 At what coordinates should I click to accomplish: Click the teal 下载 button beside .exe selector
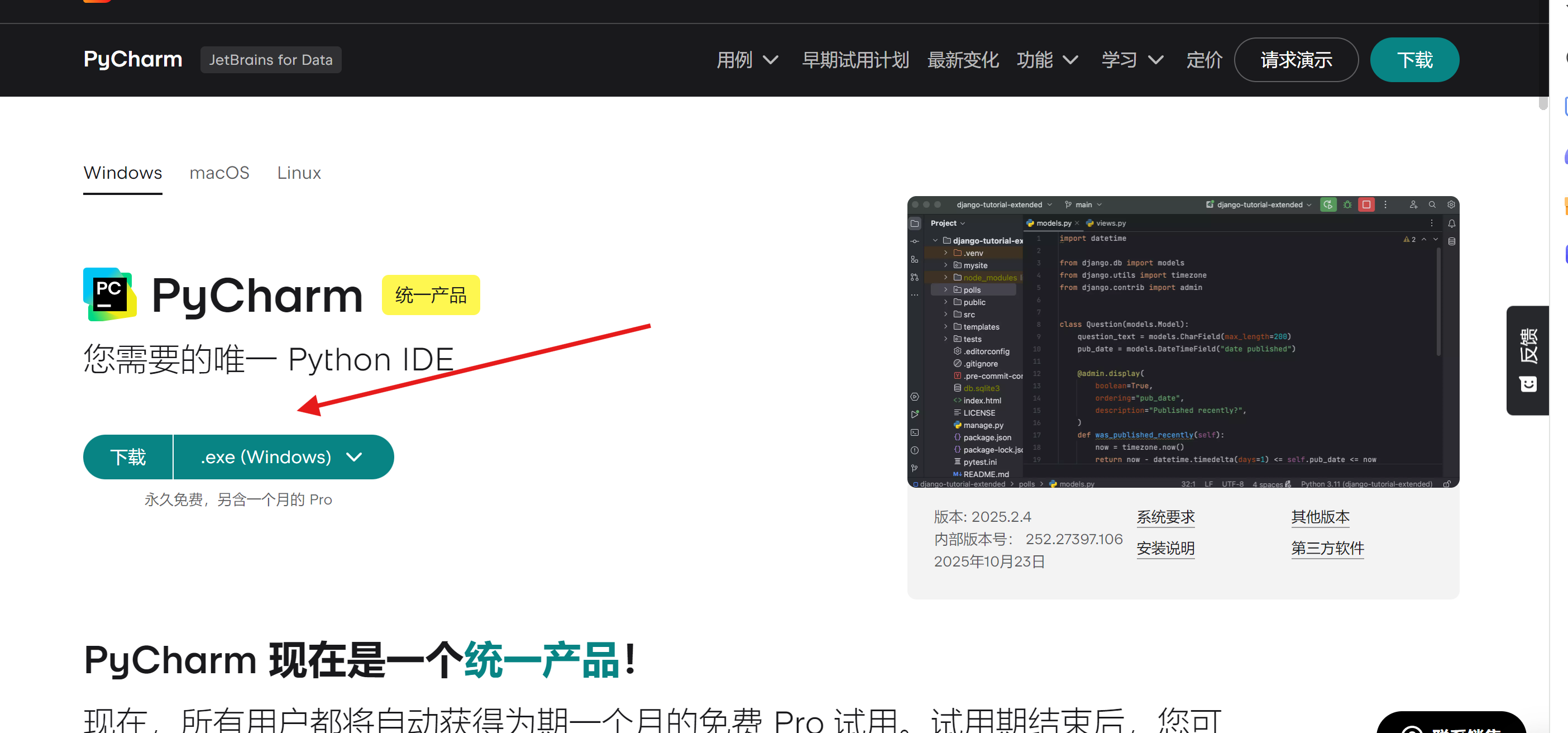click(128, 456)
